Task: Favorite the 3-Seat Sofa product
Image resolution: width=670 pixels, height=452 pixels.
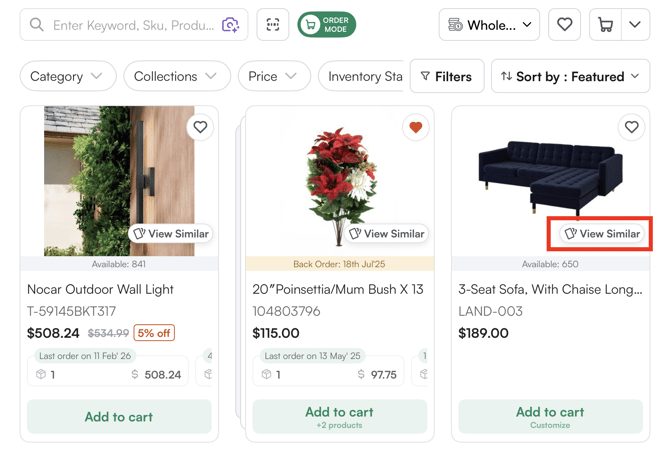Action: click(x=631, y=127)
